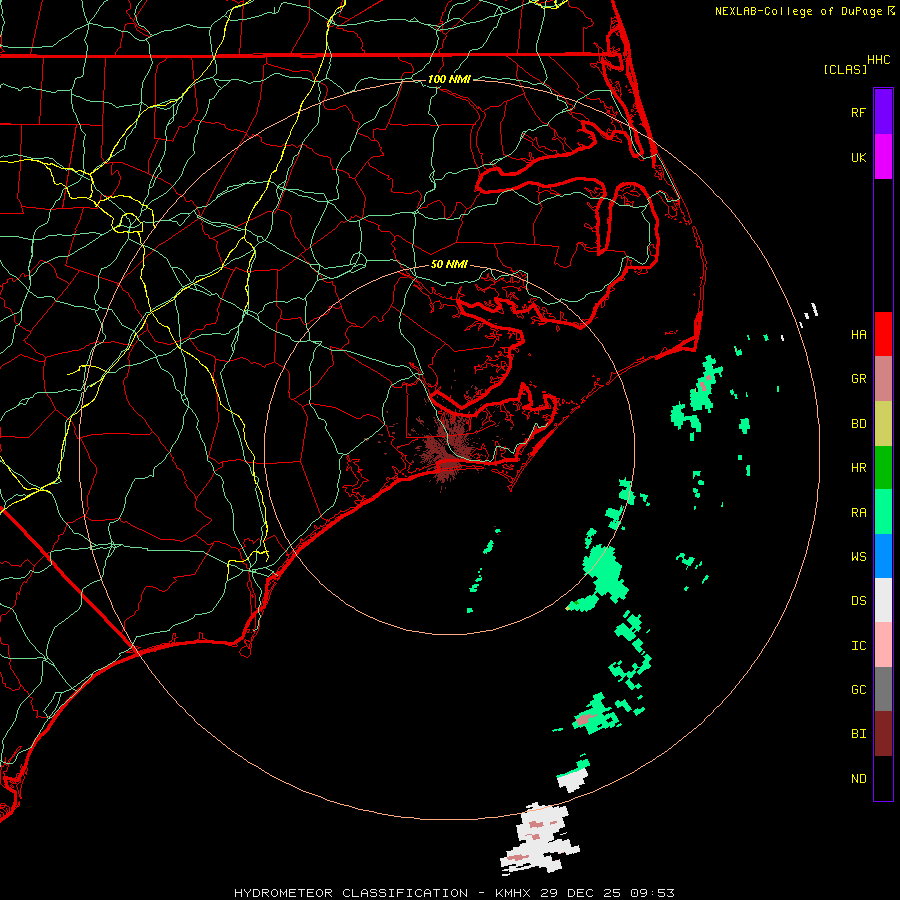Screen dimensions: 900x900
Task: Select the white DS legend swatch
Action: (883, 600)
